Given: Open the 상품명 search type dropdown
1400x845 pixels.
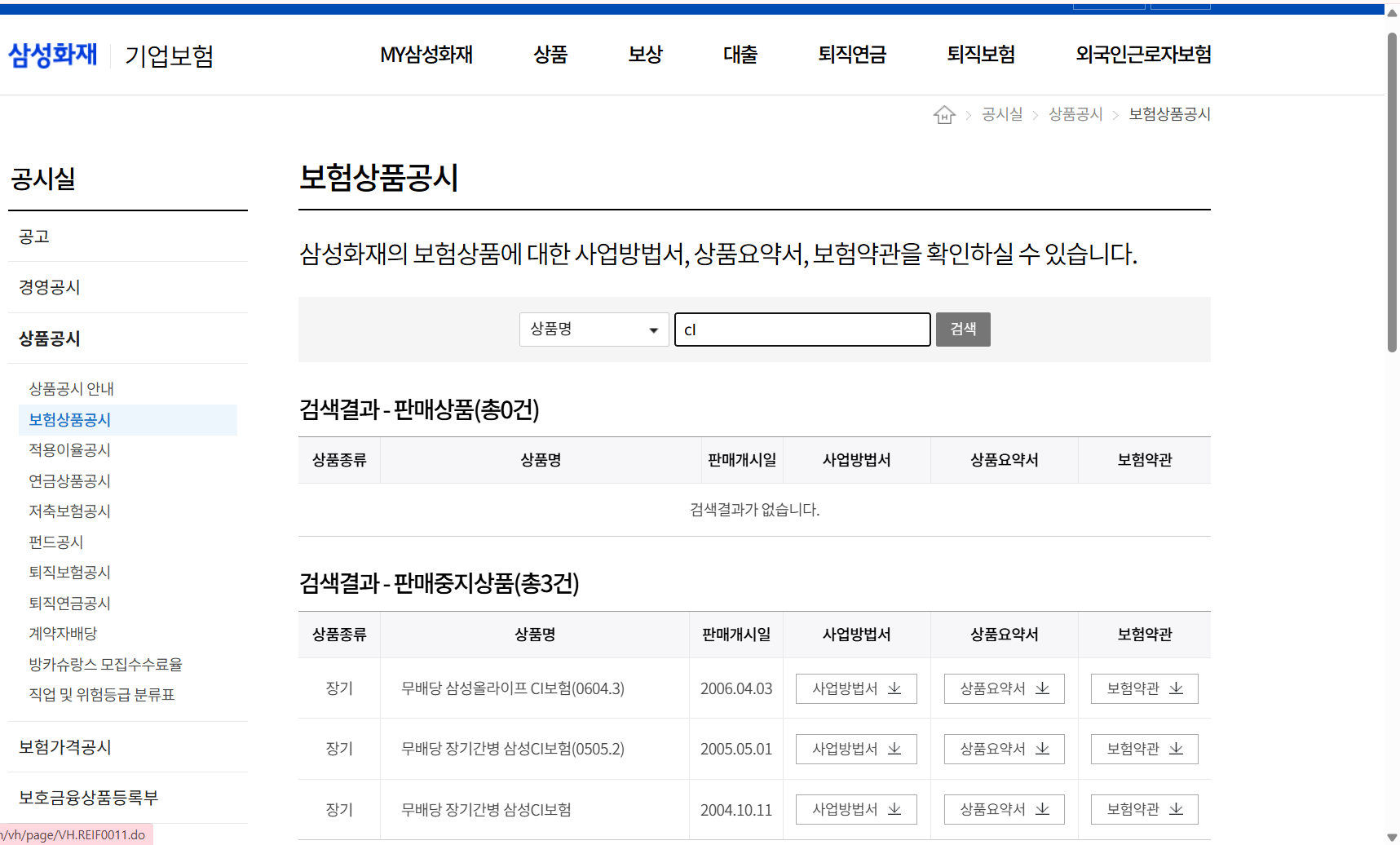Looking at the screenshot, I should tap(594, 330).
